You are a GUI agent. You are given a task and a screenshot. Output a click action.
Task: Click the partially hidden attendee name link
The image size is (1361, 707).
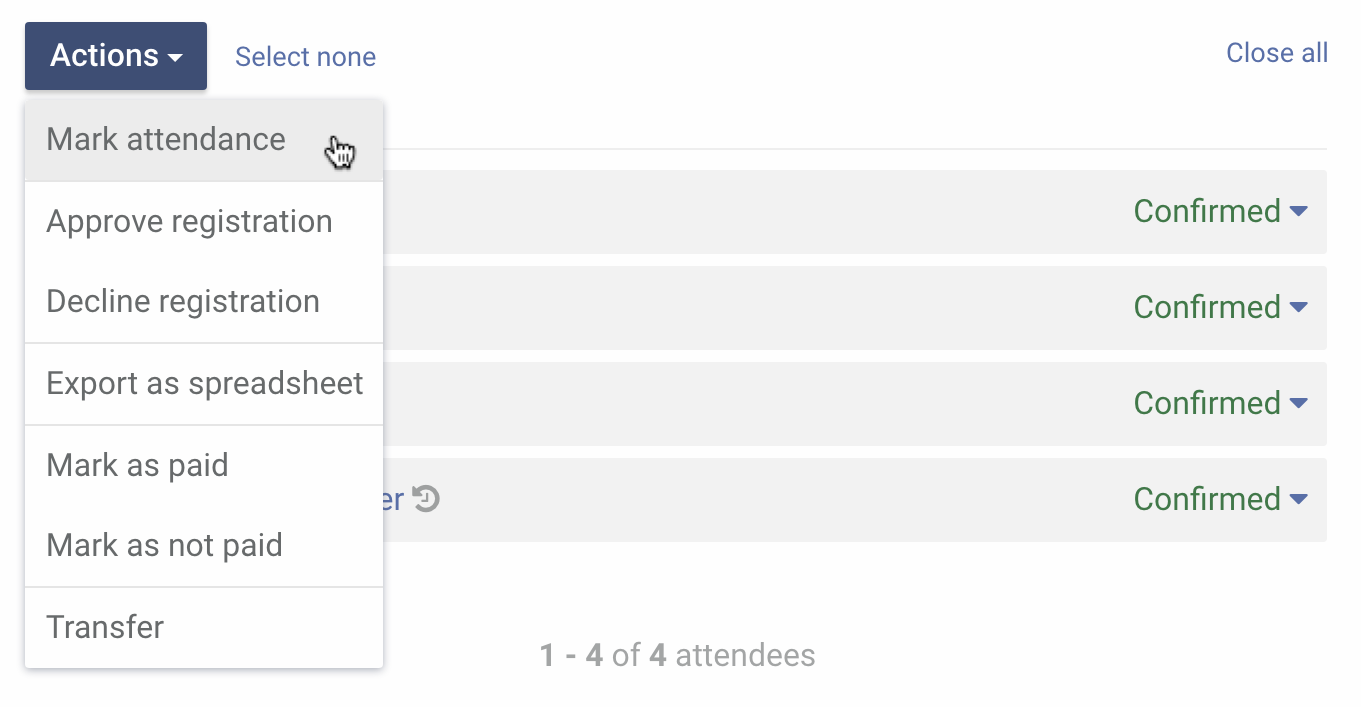[394, 498]
